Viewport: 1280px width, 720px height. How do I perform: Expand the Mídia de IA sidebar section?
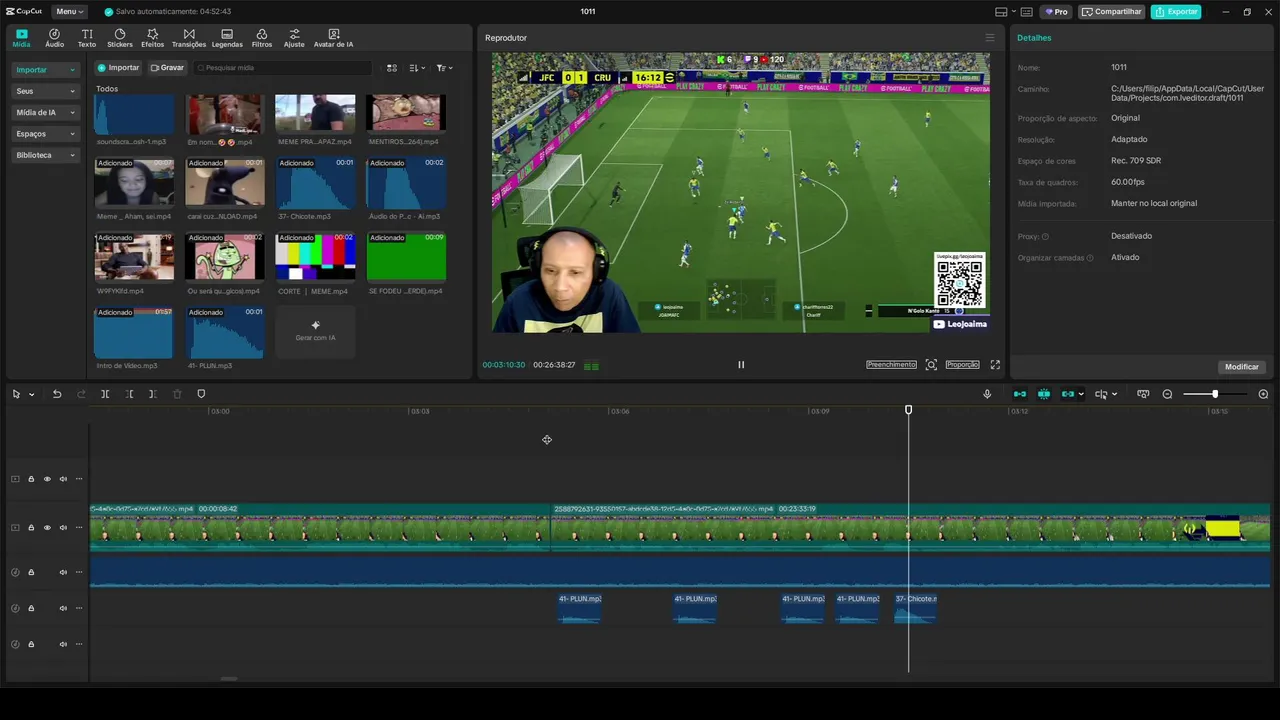point(45,112)
